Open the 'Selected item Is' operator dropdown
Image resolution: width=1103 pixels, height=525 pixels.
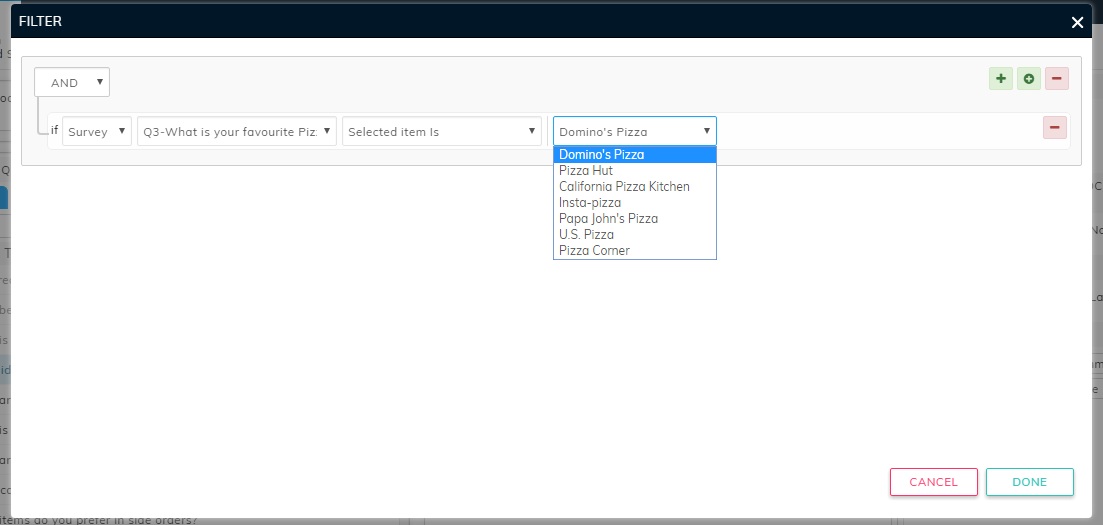click(442, 131)
